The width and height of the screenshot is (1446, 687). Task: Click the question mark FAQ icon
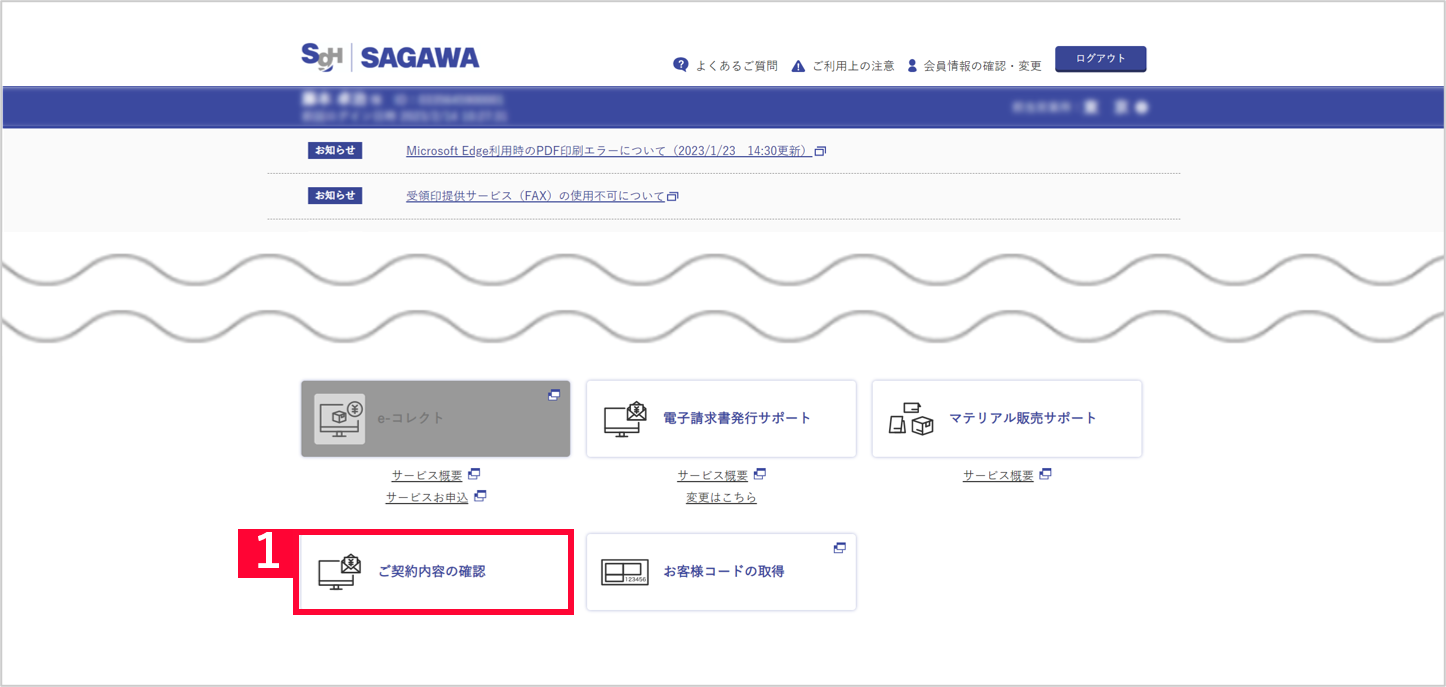point(681,65)
